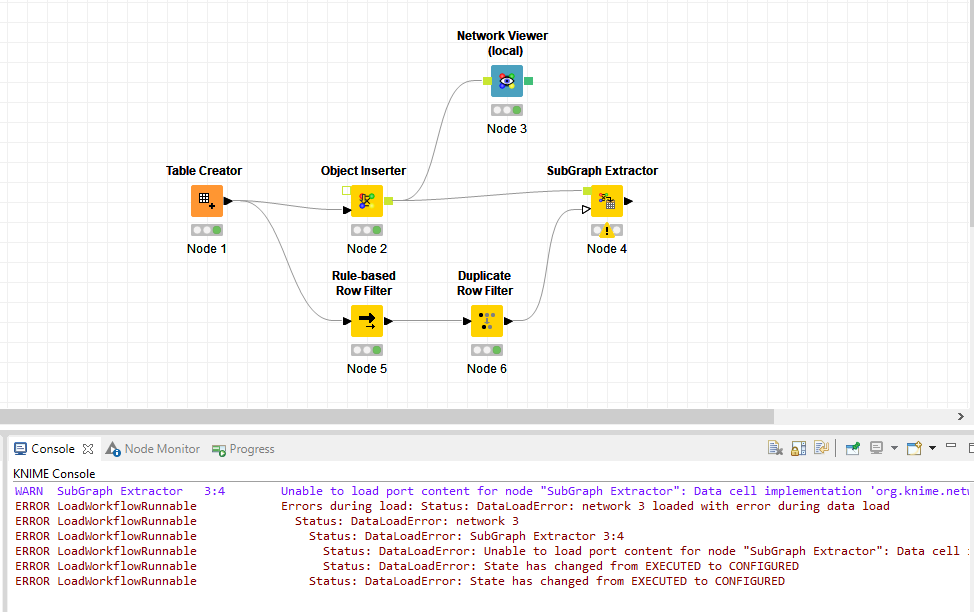Click the 'Node 5' label
The image size is (974, 612).
(366, 368)
